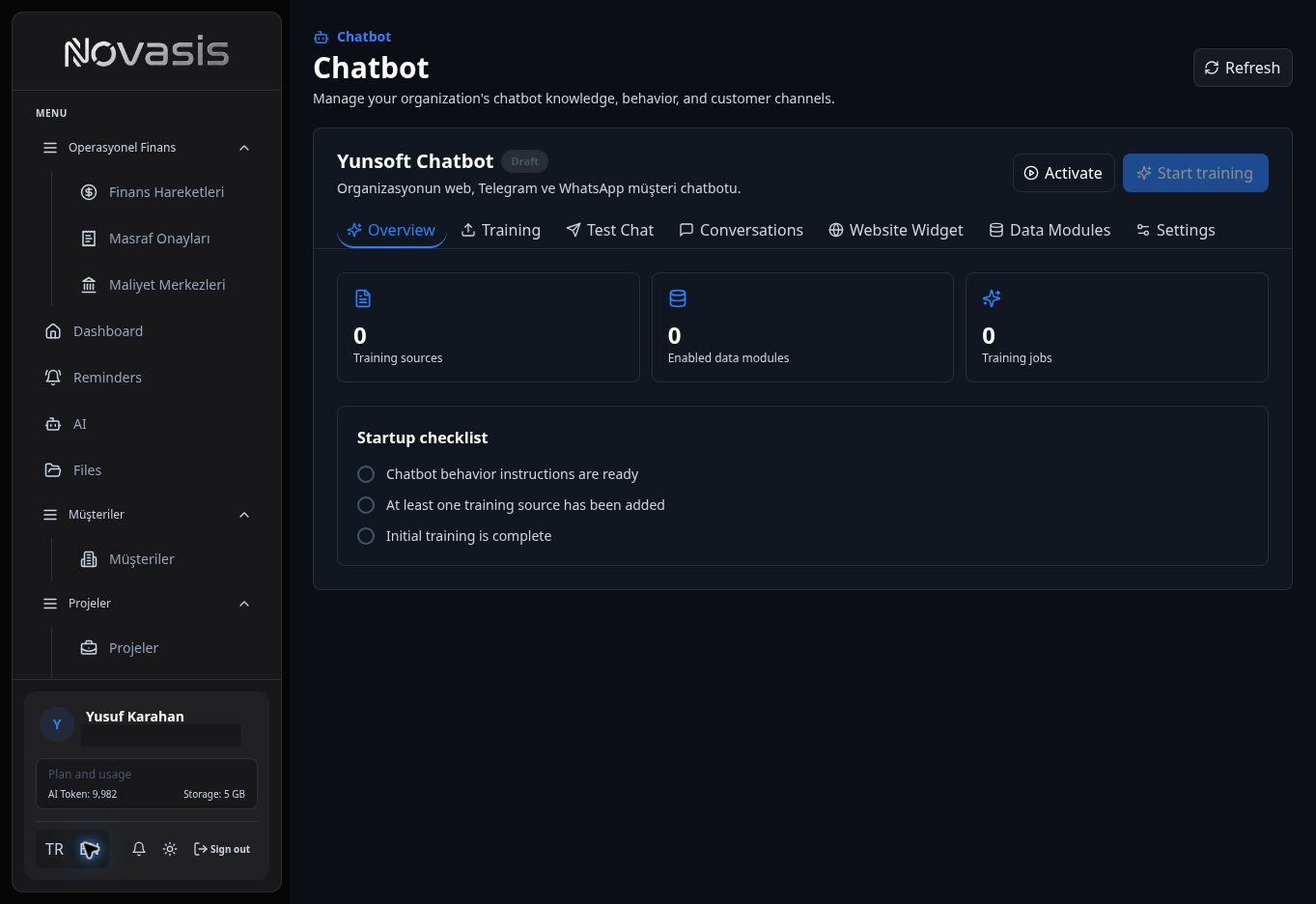Open notifications bell in user panel
Image resolution: width=1316 pixels, height=904 pixels.
pos(139,849)
